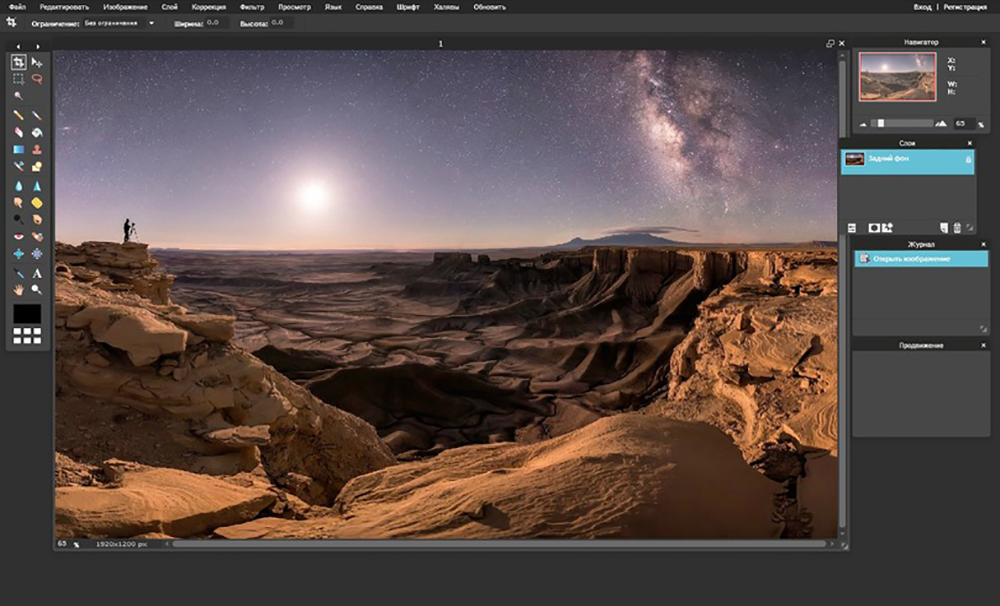Delete layer using the trash icon
This screenshot has width=1000, height=606.
point(956,228)
